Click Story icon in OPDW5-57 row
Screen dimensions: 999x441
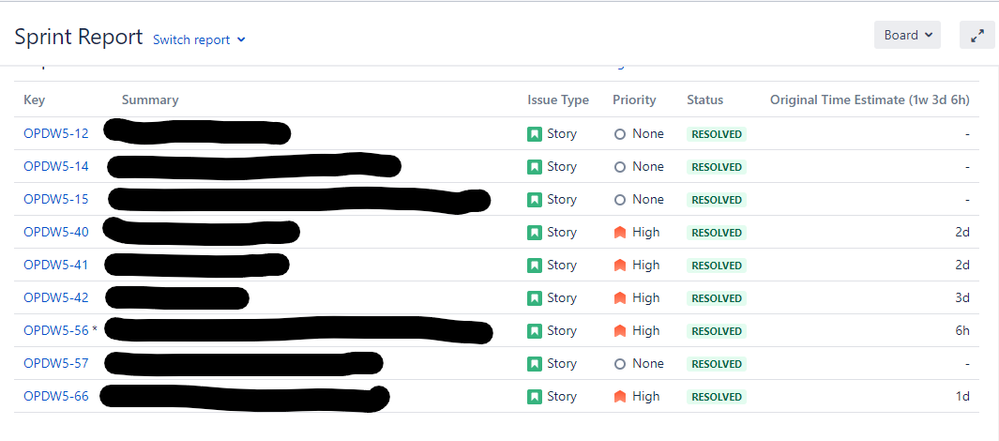535,364
